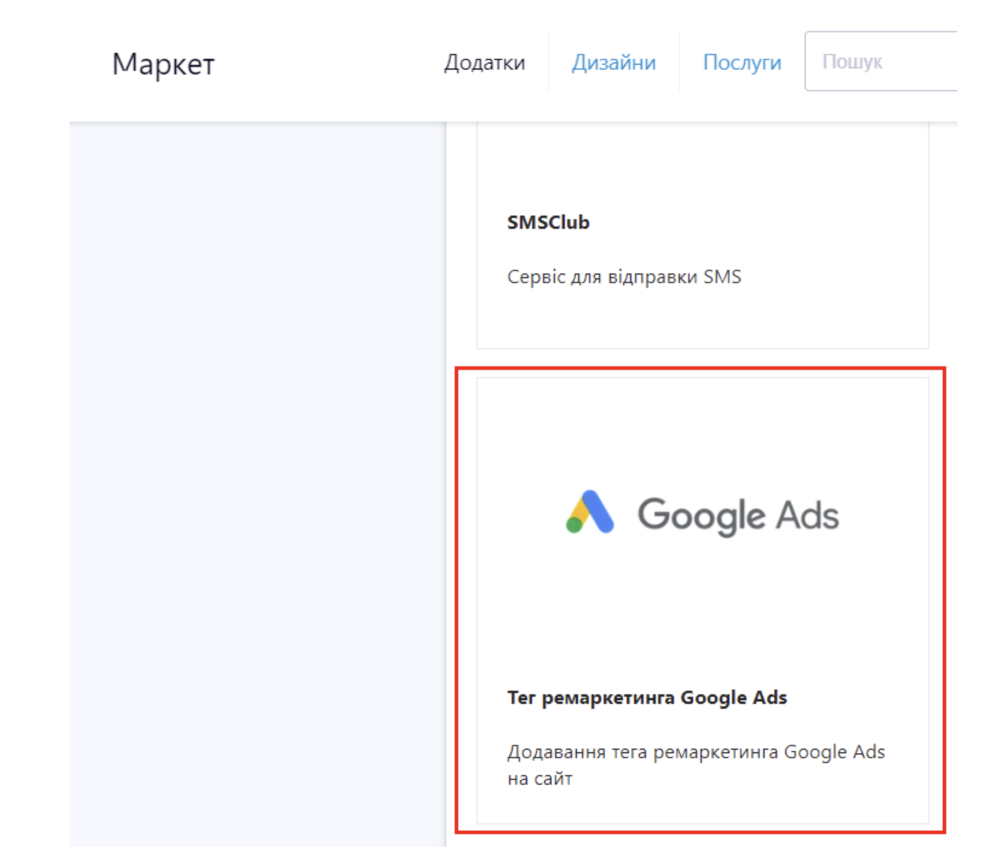This screenshot has width=1008, height=866.
Task: Click the Маркет page title
Action: tap(163, 64)
